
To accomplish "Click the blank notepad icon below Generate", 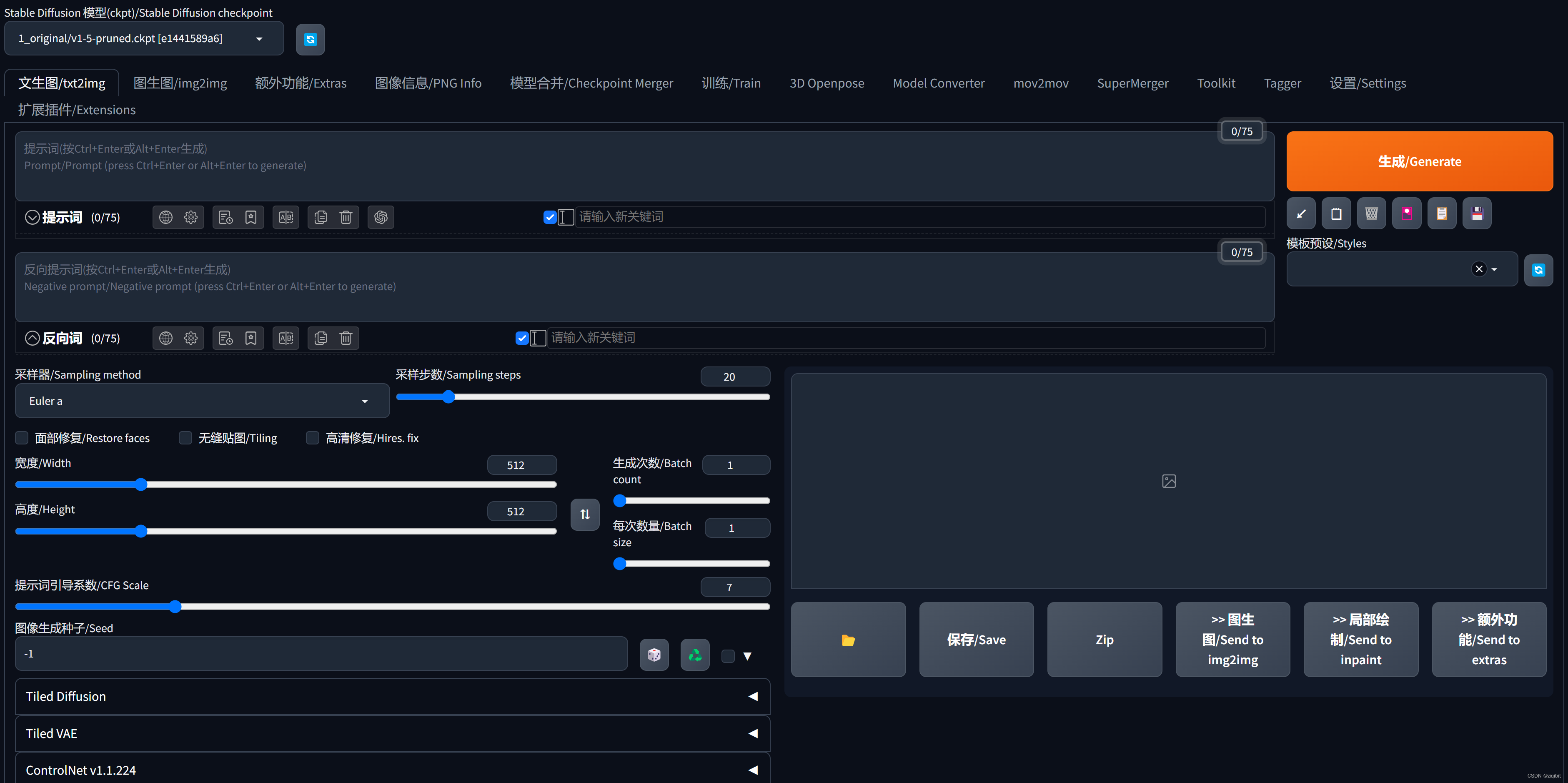I will (1336, 214).
